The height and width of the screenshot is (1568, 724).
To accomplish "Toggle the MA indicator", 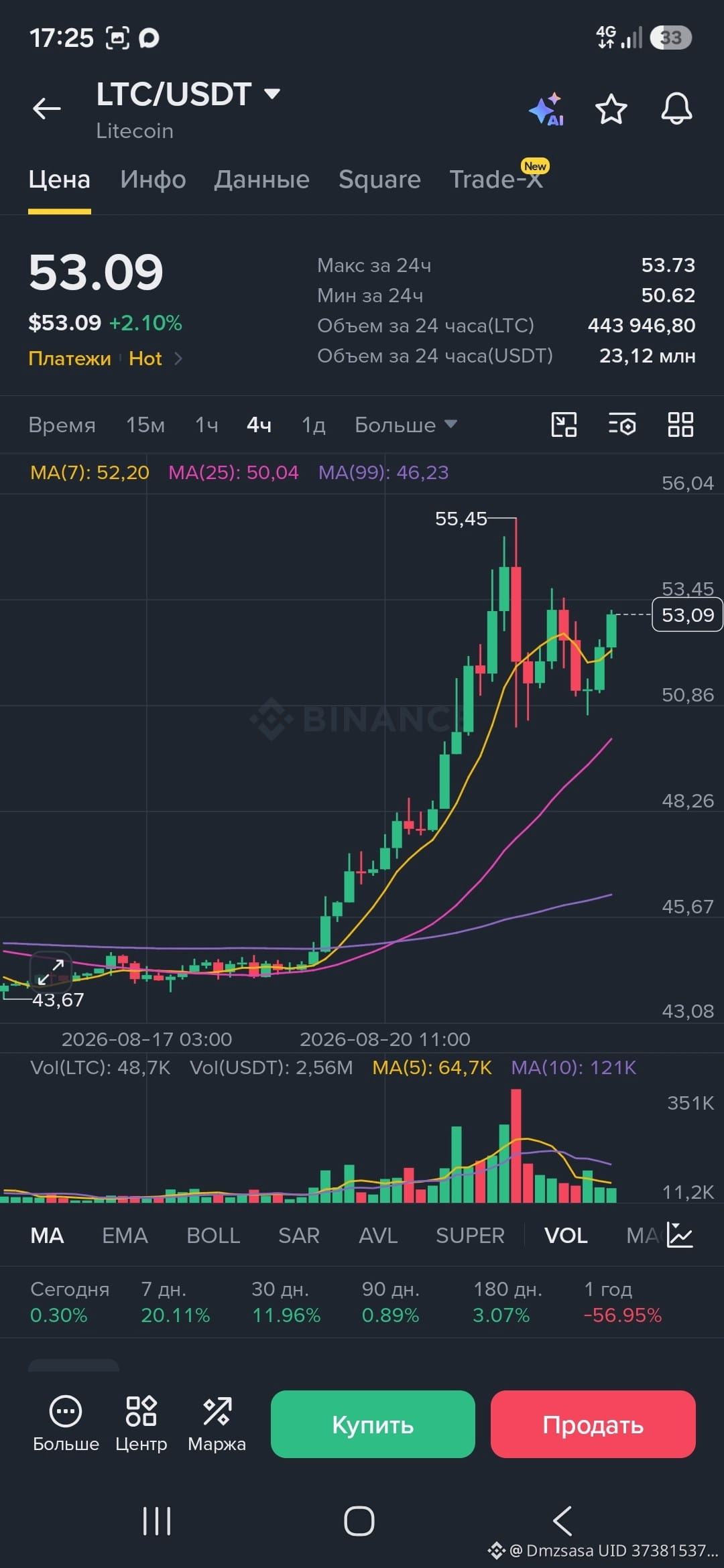I will coord(47,1235).
